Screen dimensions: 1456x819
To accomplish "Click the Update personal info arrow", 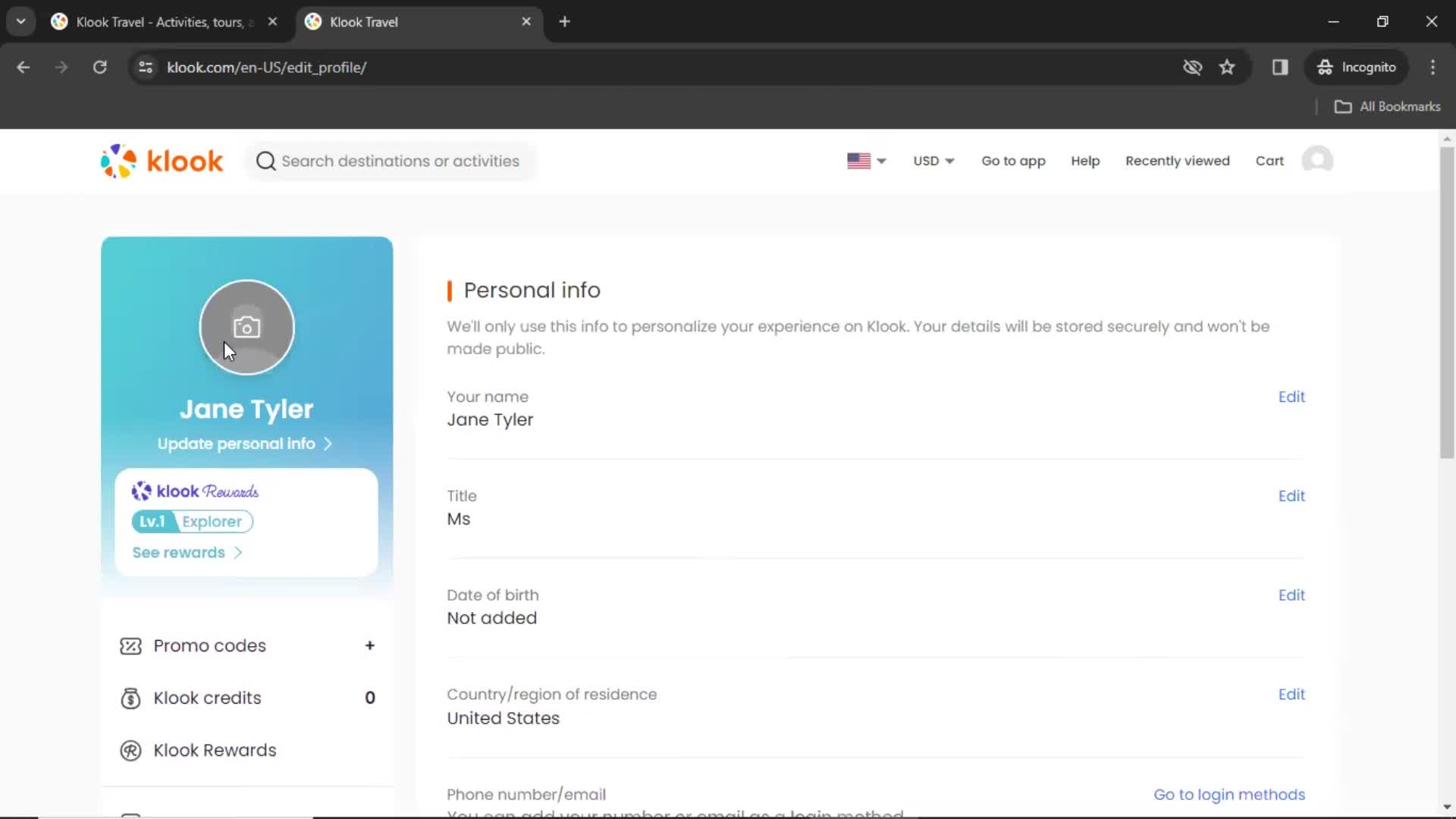I will [328, 443].
